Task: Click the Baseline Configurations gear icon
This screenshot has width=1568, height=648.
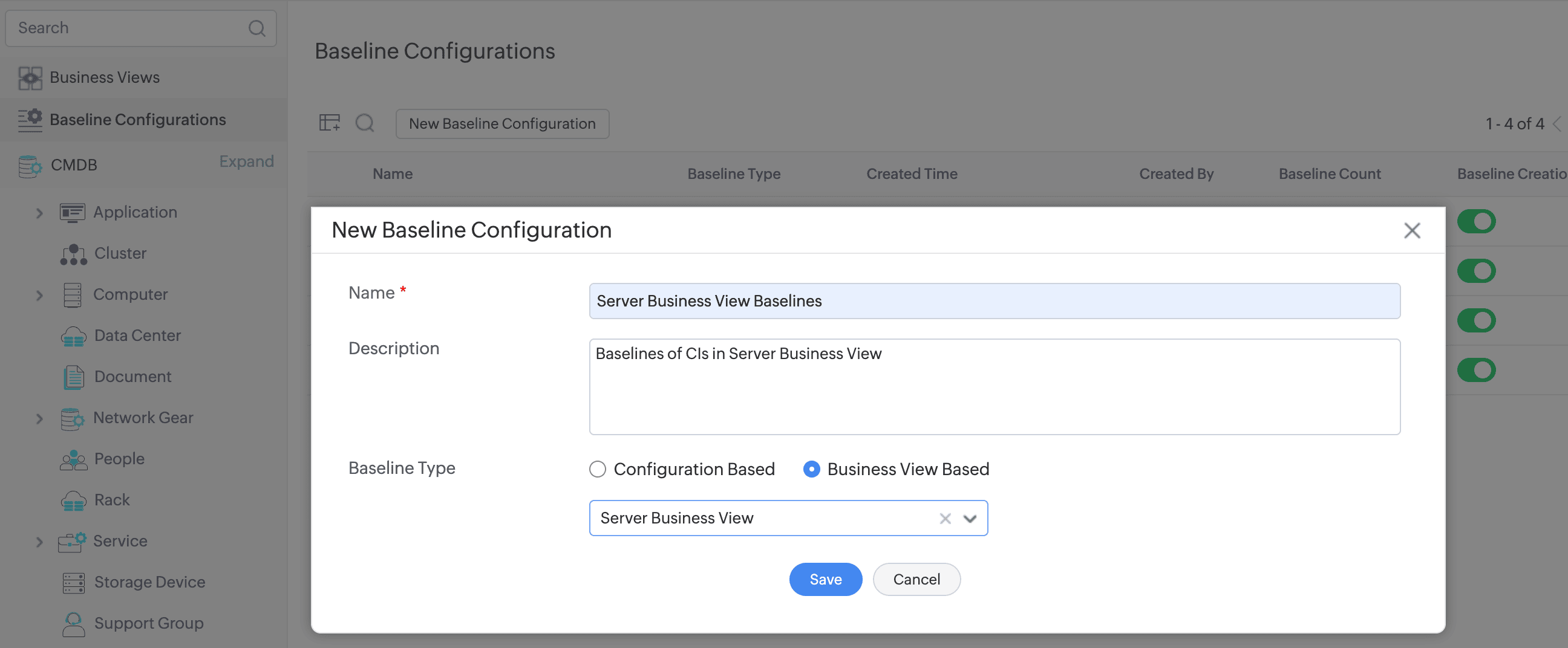Action: pos(29,119)
